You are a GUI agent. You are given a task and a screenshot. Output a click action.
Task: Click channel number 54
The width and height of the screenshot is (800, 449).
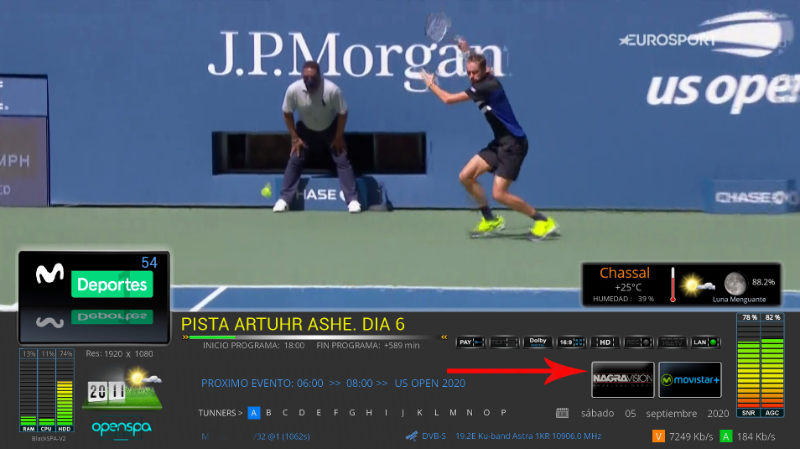(x=149, y=263)
